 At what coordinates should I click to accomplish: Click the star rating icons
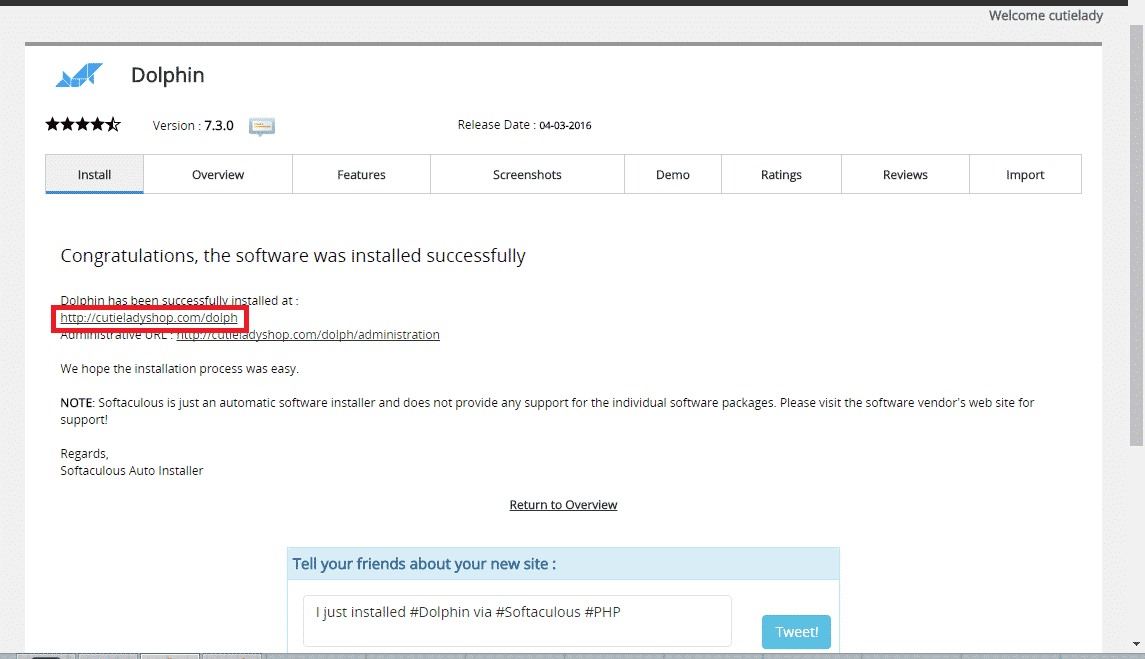(83, 124)
